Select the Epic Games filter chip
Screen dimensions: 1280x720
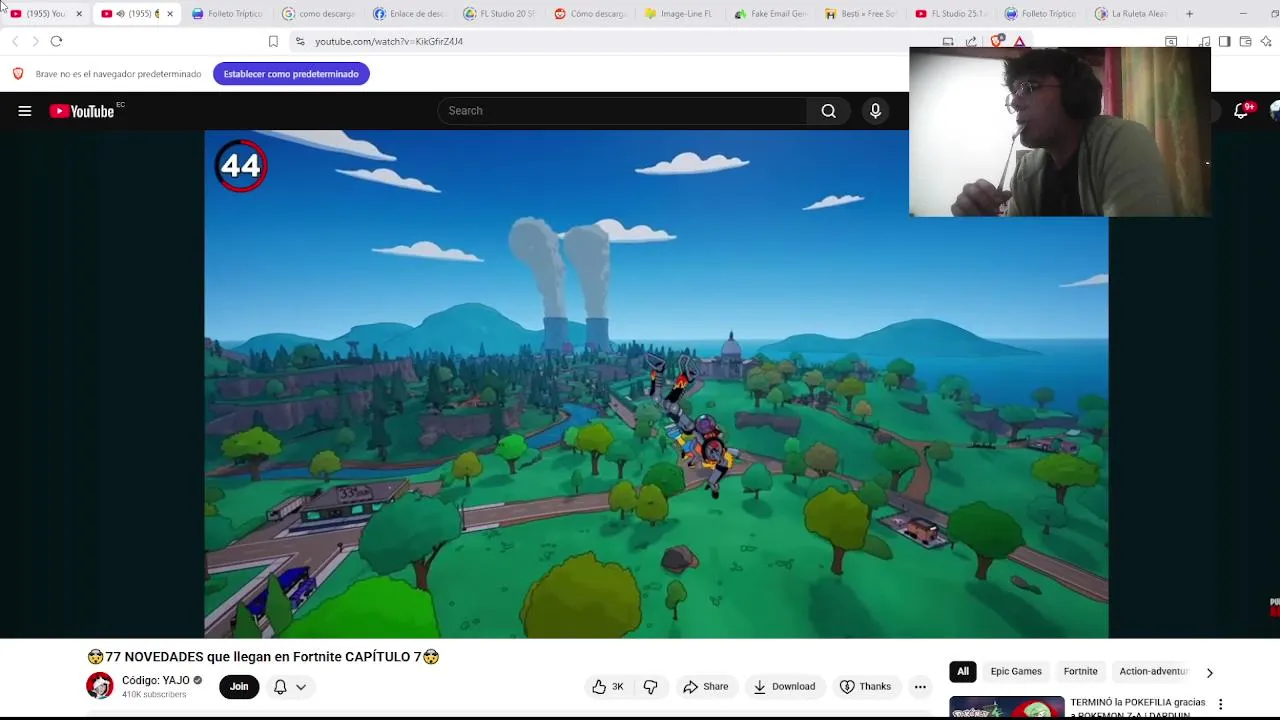1016,671
